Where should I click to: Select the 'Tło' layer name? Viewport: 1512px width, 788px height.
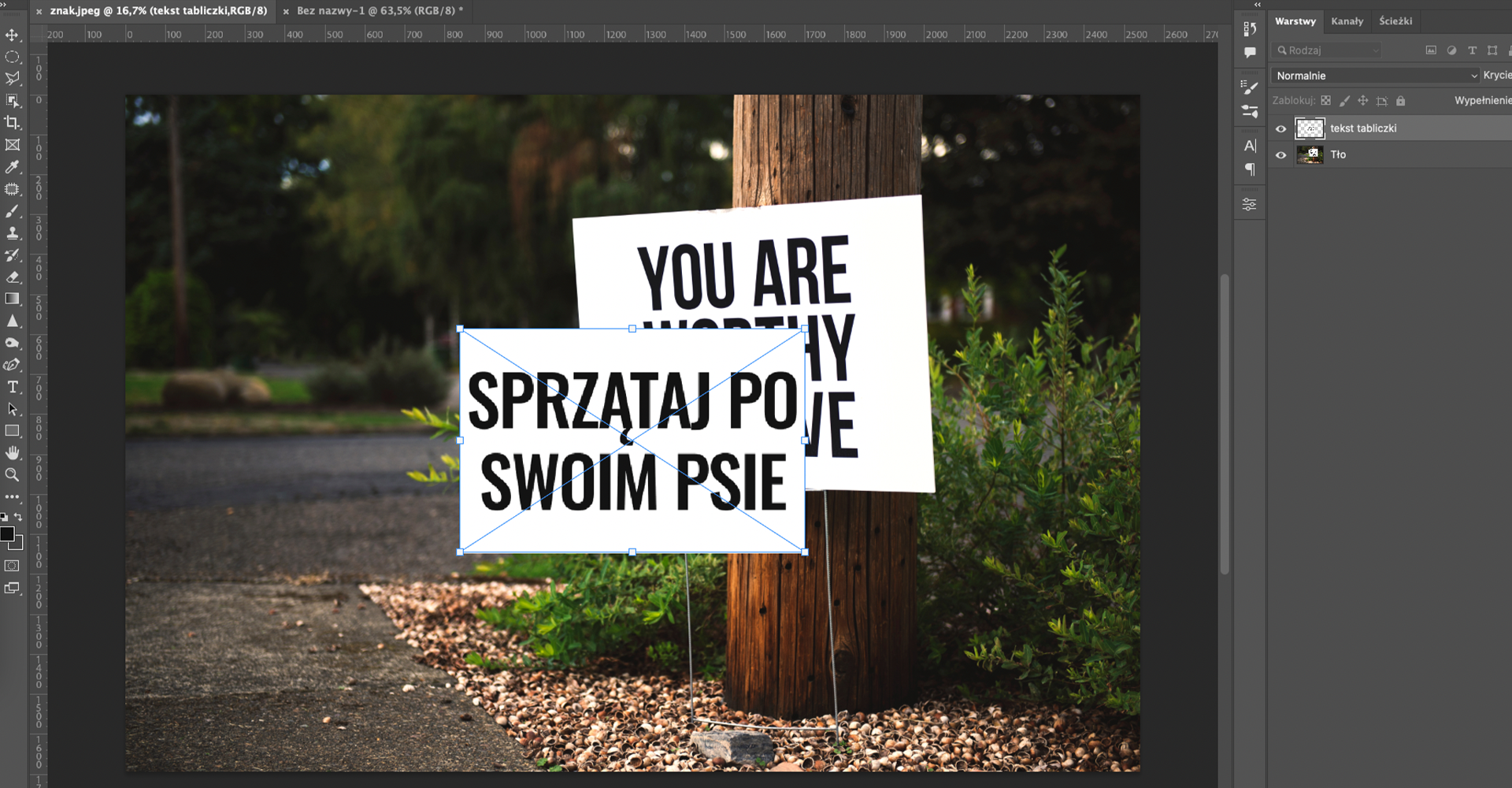pyautogui.click(x=1338, y=155)
